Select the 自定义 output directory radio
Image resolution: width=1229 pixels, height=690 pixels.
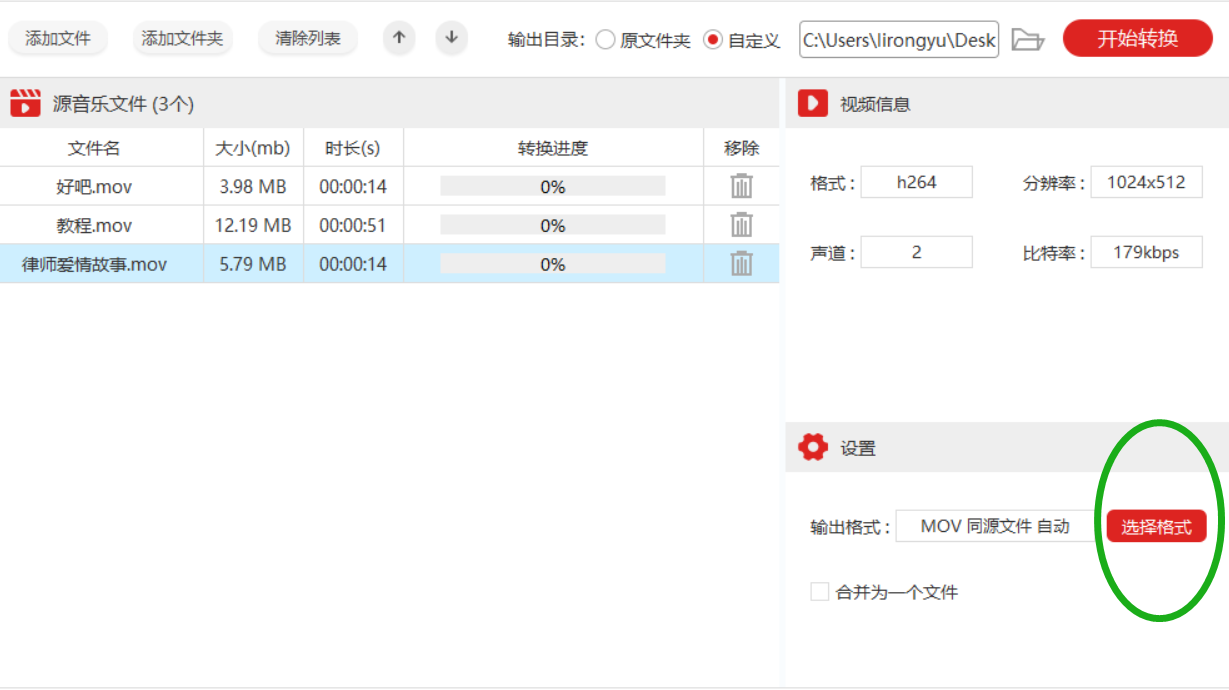click(x=713, y=40)
